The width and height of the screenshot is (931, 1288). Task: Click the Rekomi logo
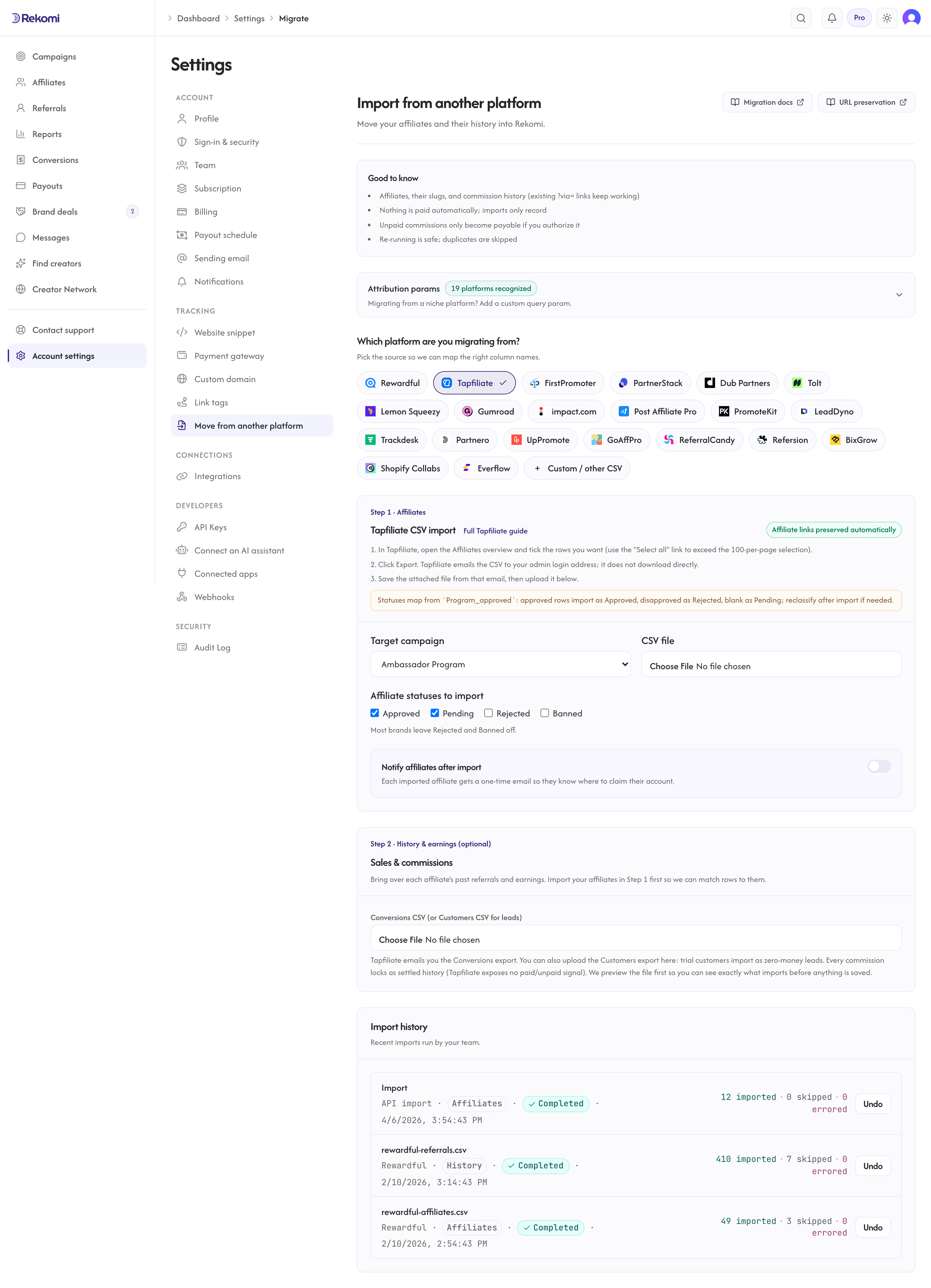(36, 18)
